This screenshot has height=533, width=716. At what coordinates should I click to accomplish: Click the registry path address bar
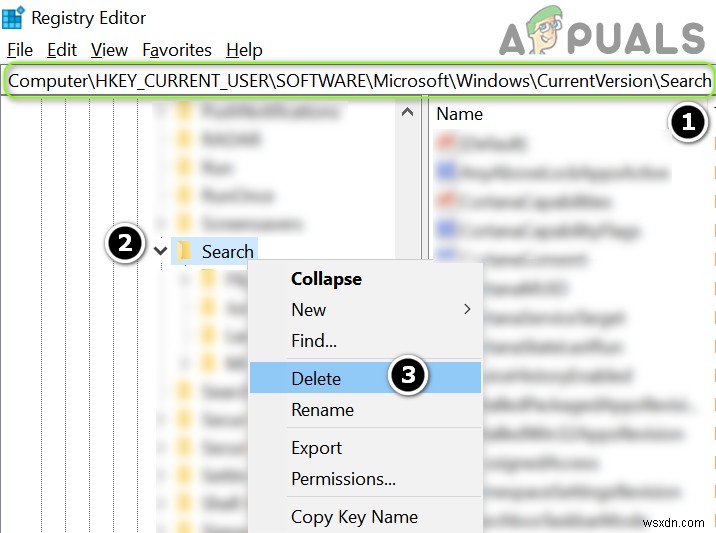tap(358, 80)
